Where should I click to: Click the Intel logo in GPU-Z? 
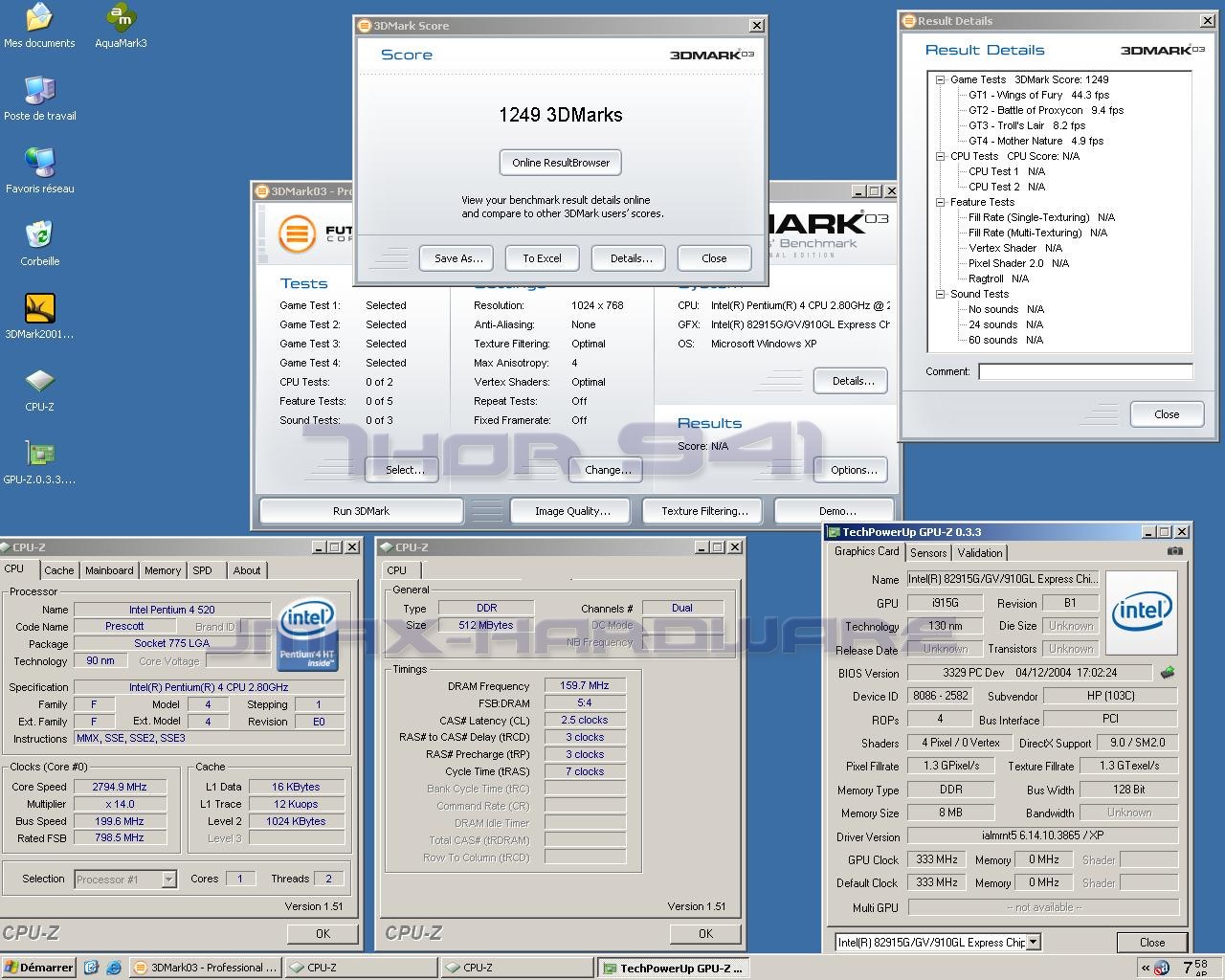1142,611
